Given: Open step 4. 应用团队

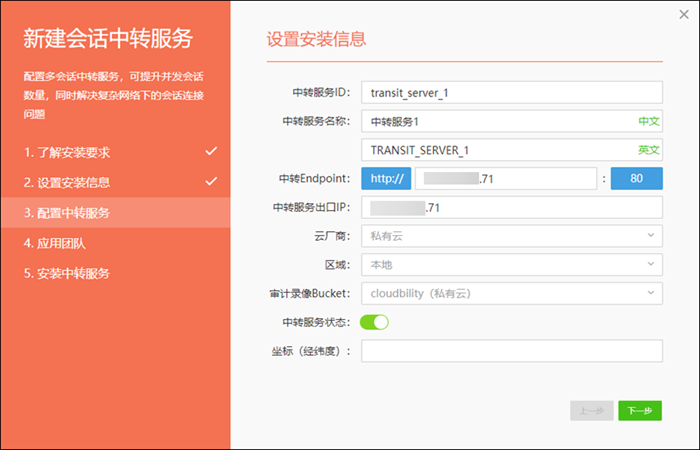Looking at the screenshot, I should point(54,243).
